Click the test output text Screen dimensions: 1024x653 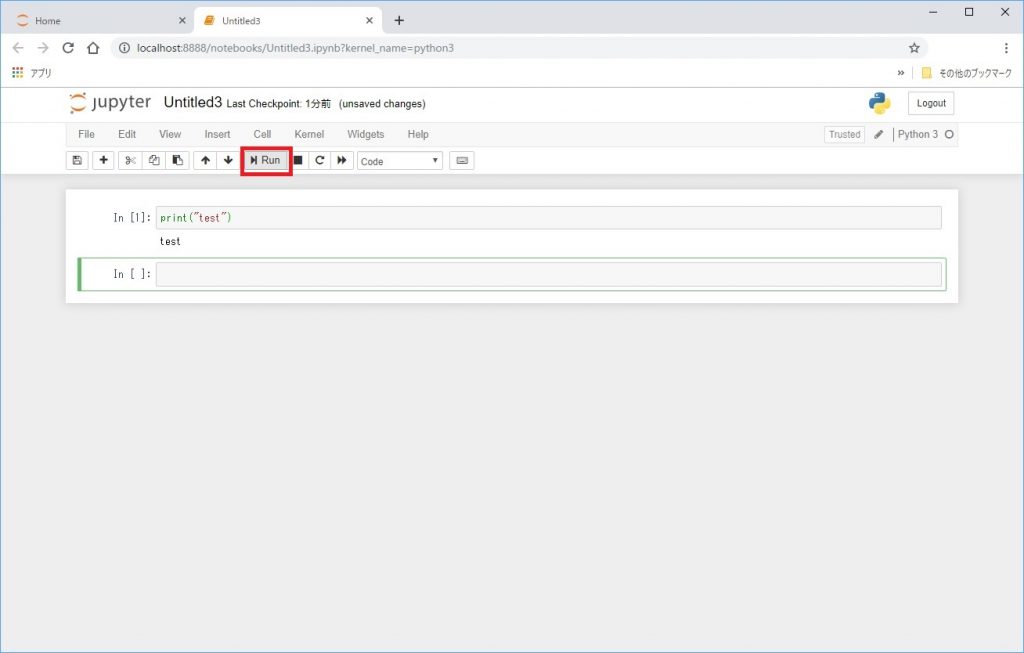click(170, 242)
